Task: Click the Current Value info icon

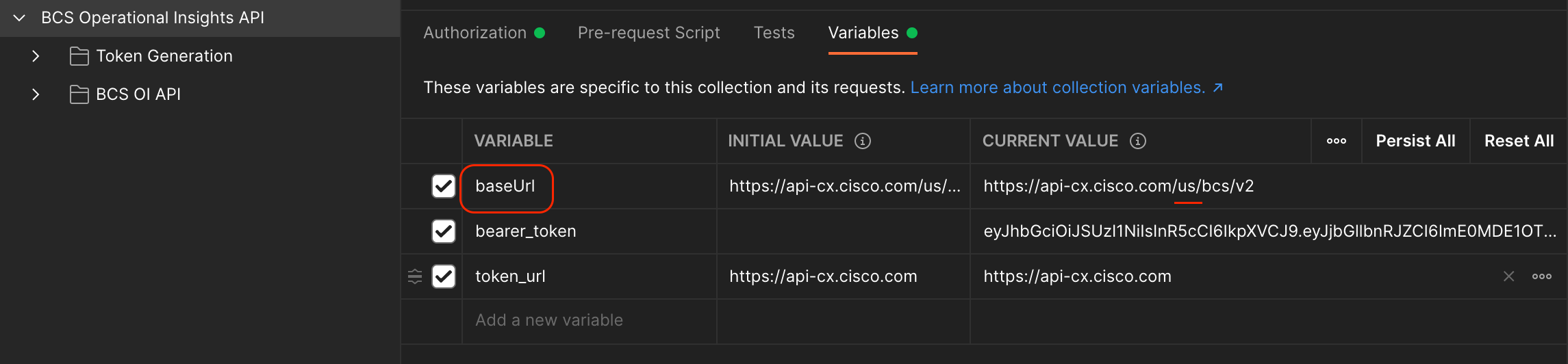Action: (x=1138, y=141)
